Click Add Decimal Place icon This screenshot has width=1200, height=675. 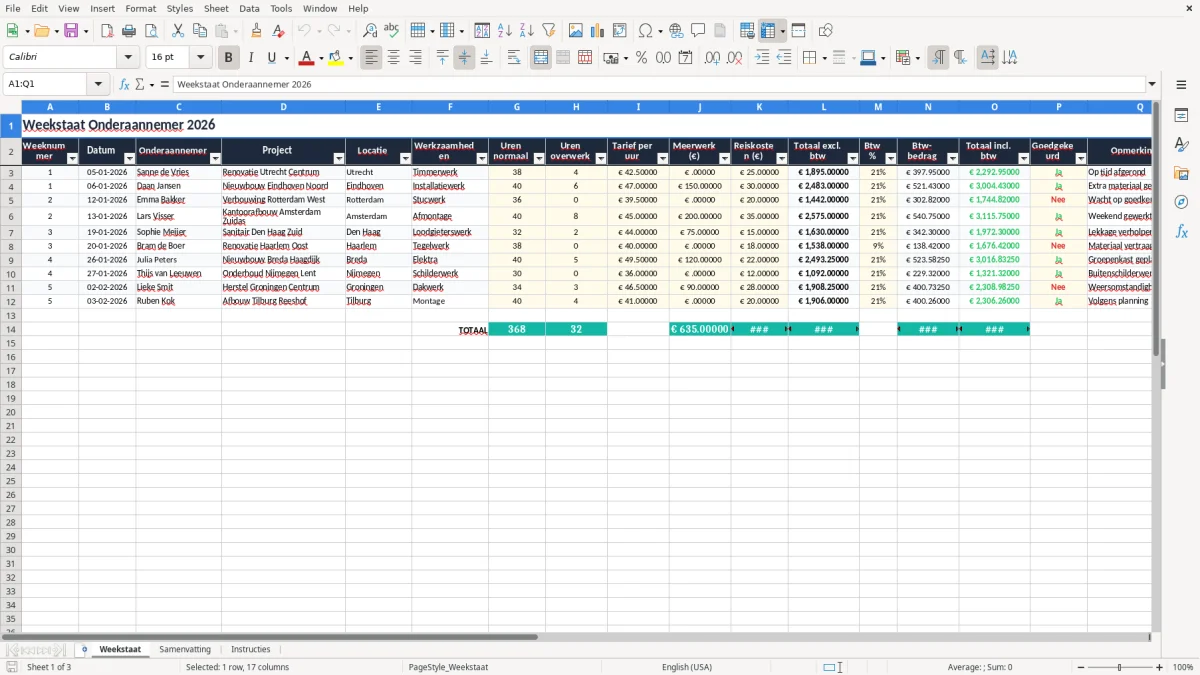(x=713, y=58)
